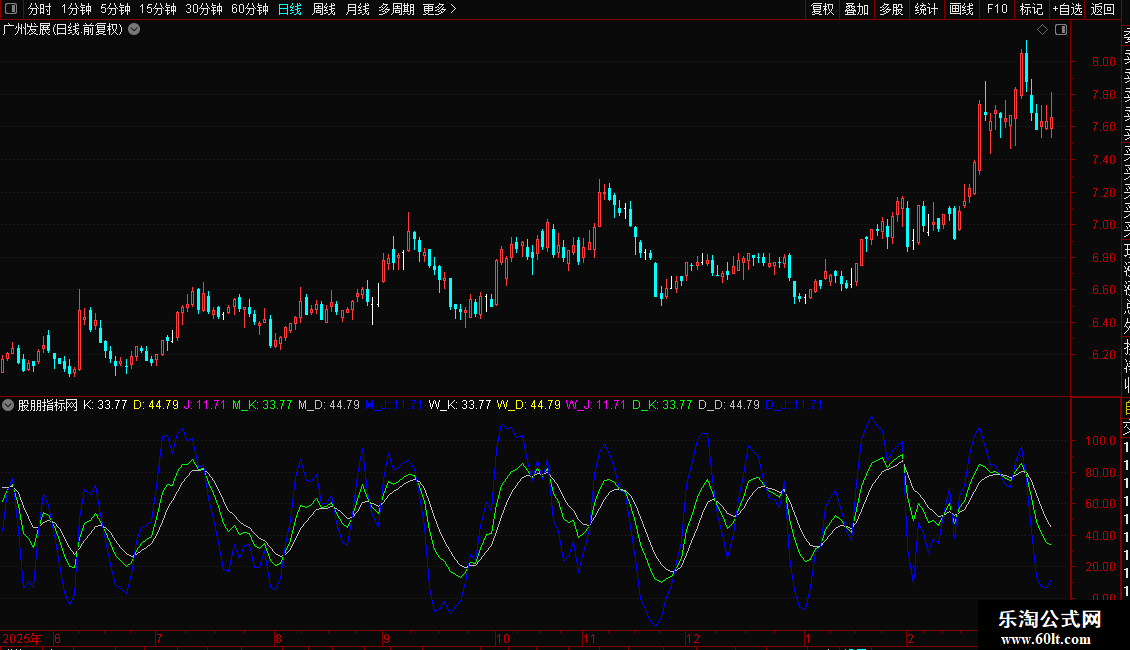This screenshot has height=650, width=1130.
Task: Click the blue M_J: 11.71 value
Action: [x=393, y=405]
